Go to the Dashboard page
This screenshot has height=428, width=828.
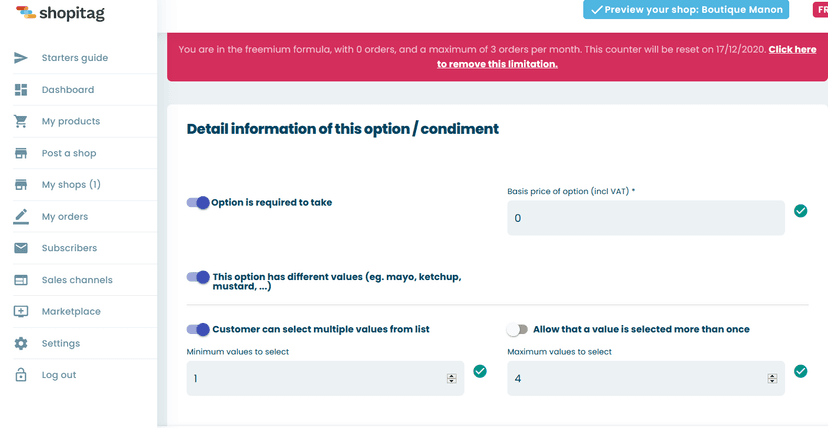coord(68,90)
